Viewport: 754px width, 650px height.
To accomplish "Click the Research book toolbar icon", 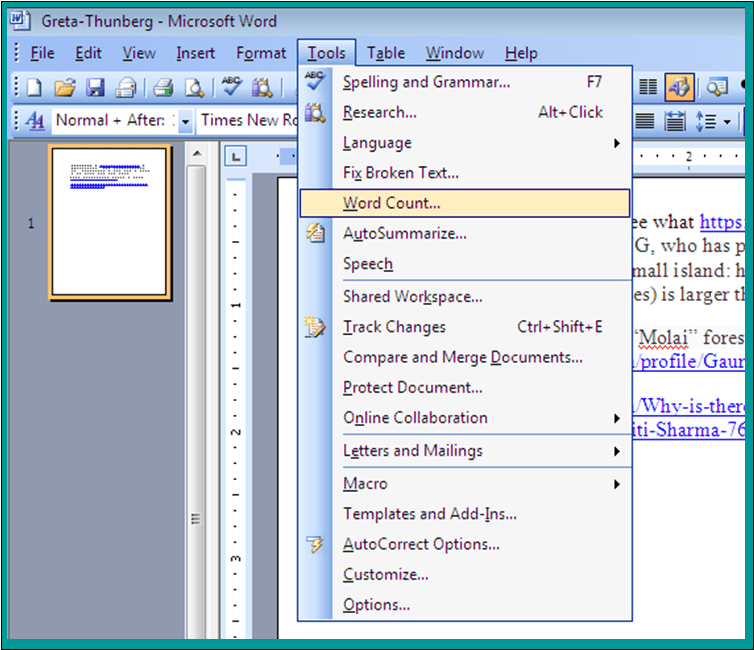I will (x=263, y=88).
